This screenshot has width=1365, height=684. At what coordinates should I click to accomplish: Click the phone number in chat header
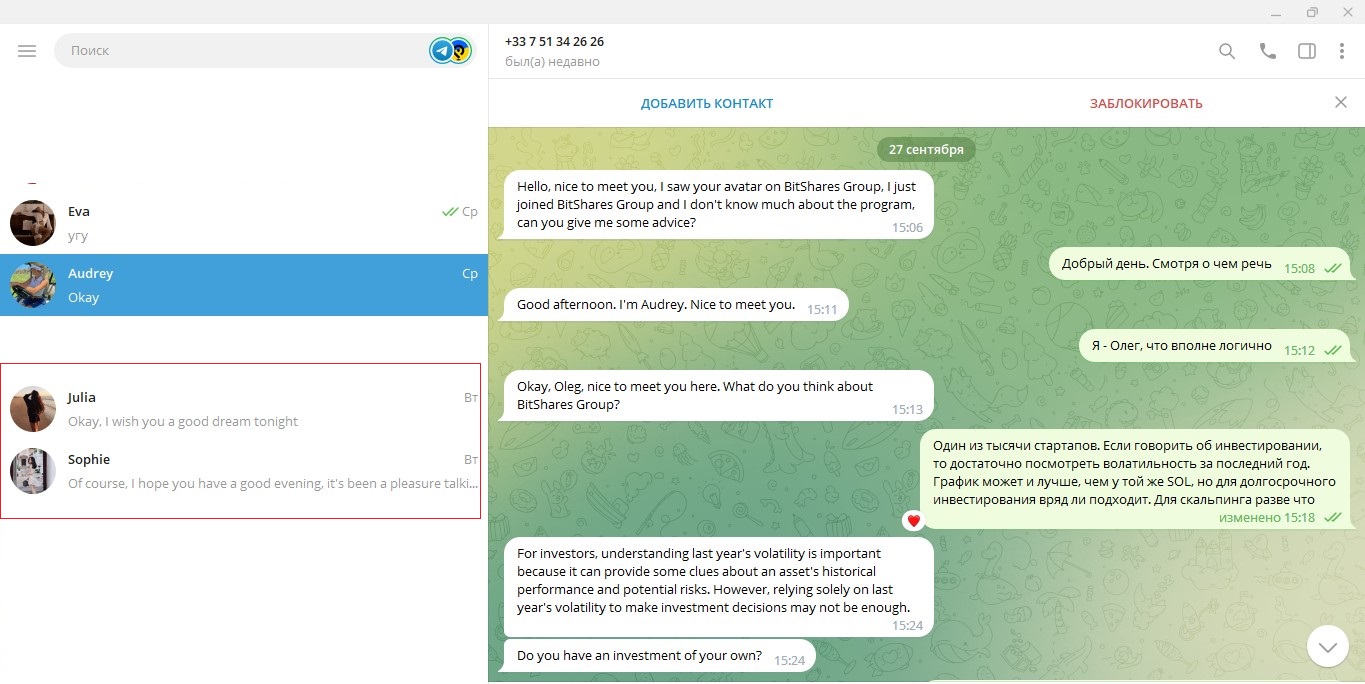coord(554,42)
